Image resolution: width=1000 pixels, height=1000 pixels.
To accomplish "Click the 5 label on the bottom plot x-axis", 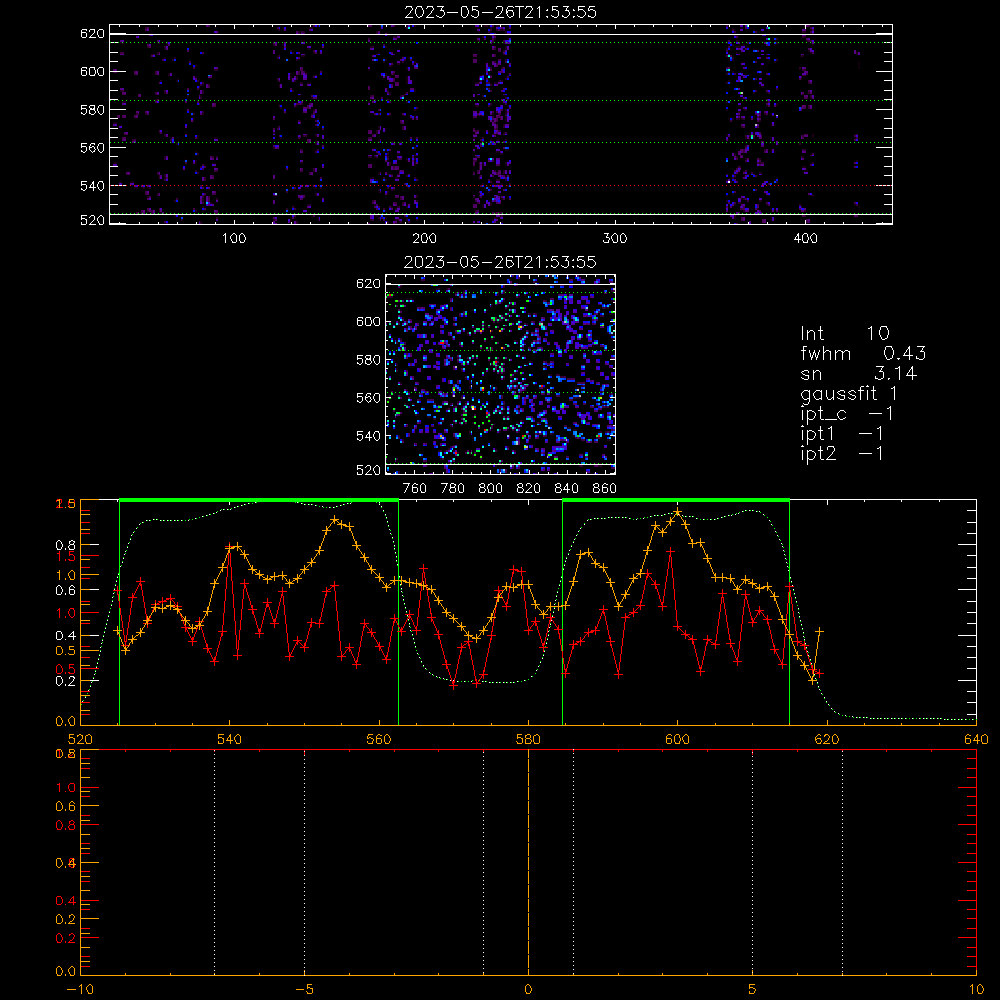I will click(x=753, y=990).
